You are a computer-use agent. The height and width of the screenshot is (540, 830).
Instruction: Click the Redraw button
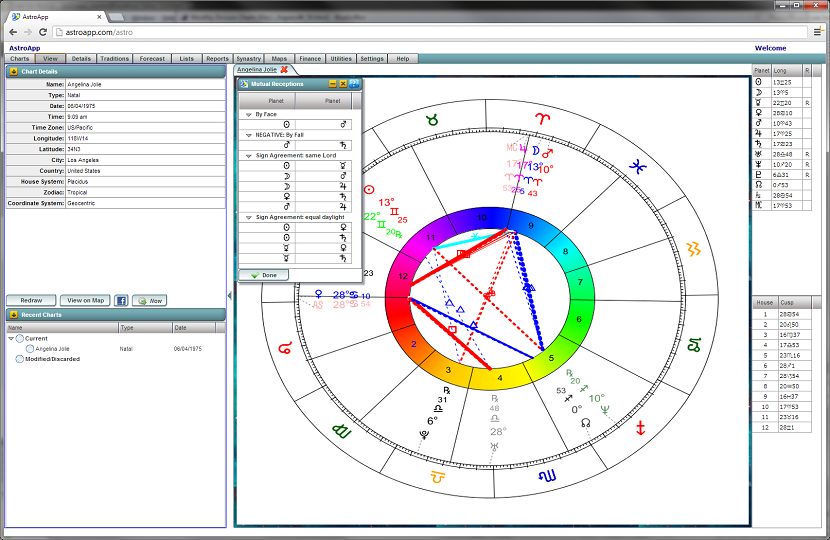point(31,300)
